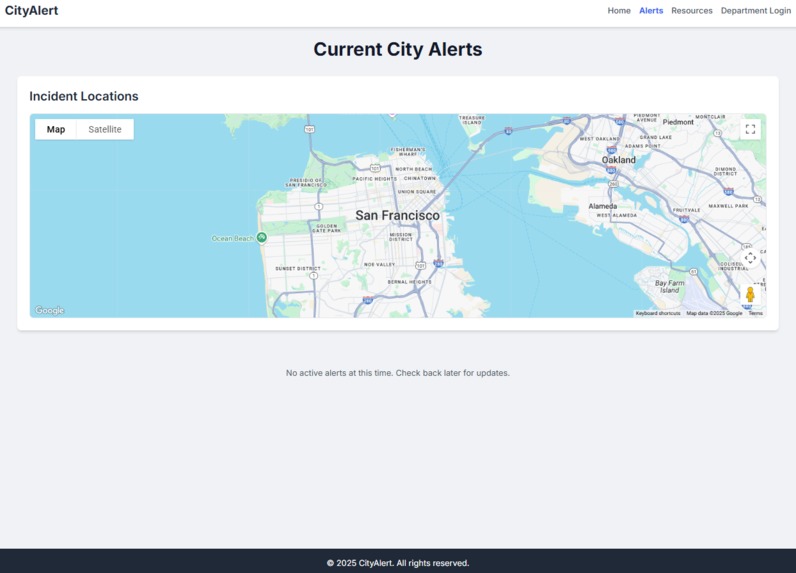
Task: Switch the map to Satellite view
Action: (x=105, y=129)
